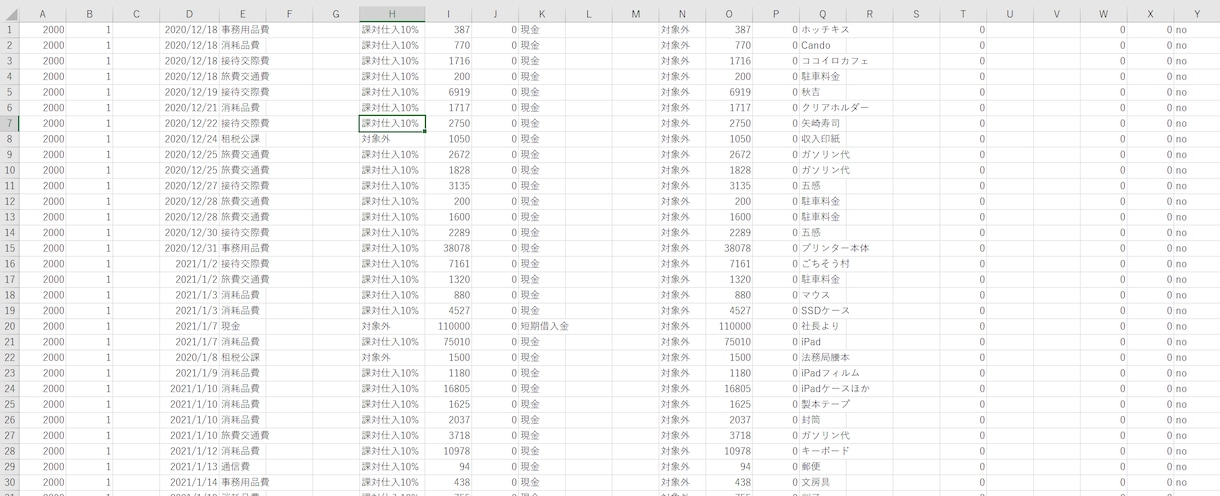Click cell containing 秋吉
The height and width of the screenshot is (496, 1220).
(x=823, y=92)
